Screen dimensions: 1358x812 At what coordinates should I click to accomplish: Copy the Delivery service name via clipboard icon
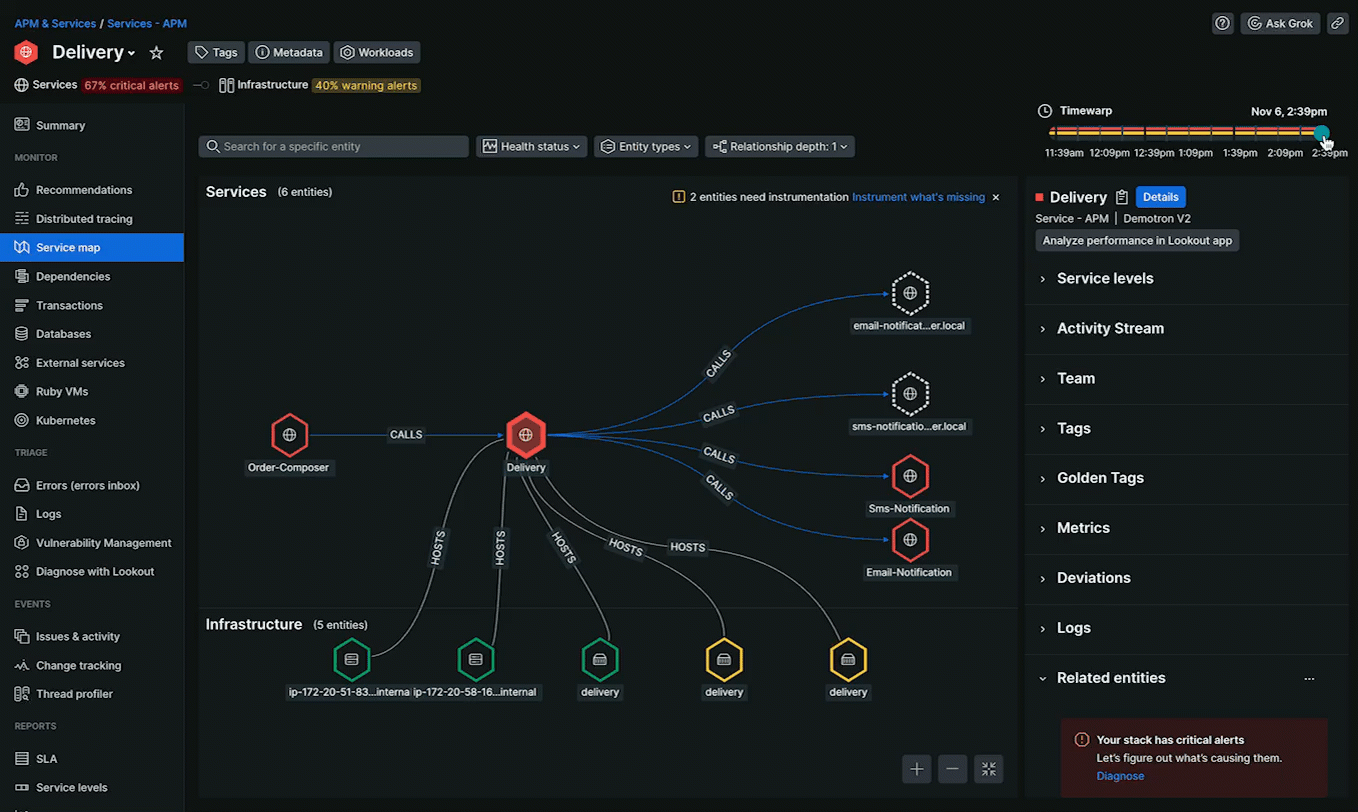click(x=1121, y=197)
